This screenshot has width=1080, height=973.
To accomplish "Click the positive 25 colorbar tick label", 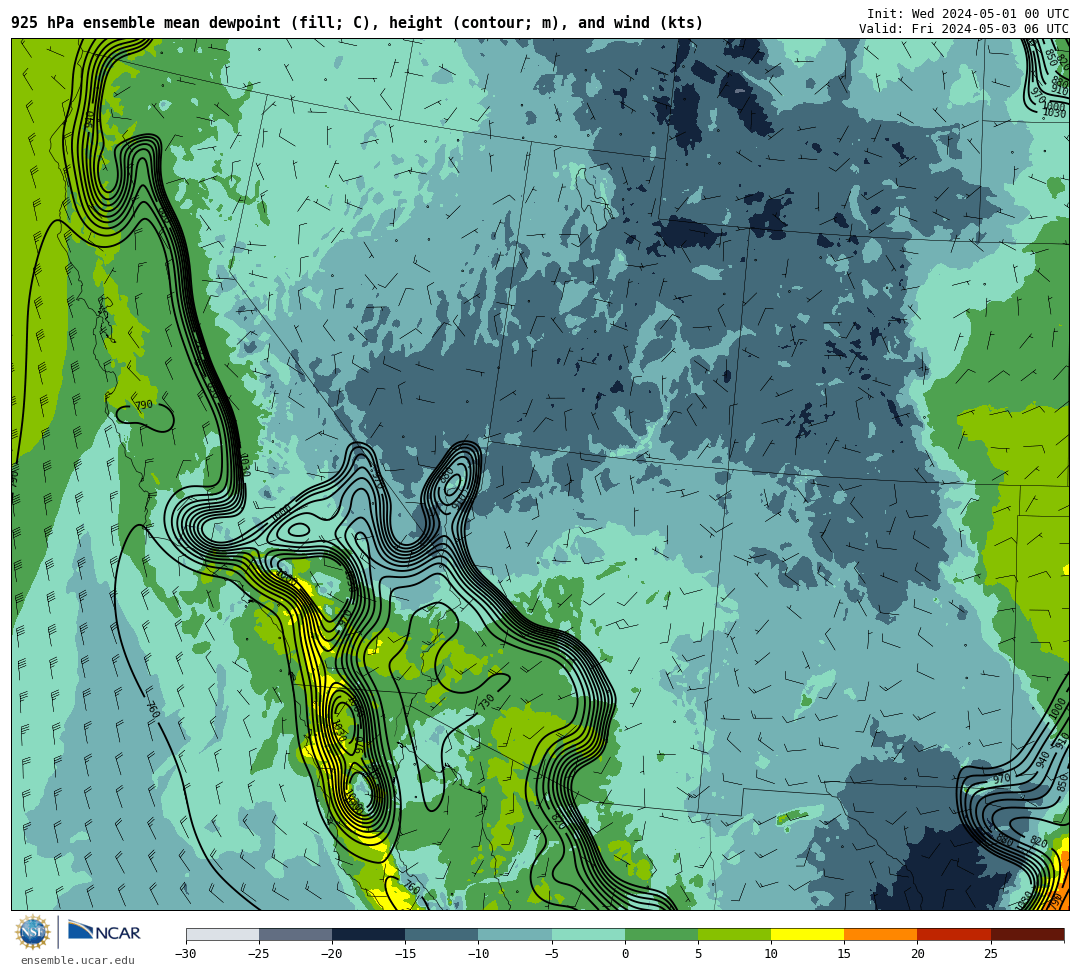I will [x=990, y=954].
